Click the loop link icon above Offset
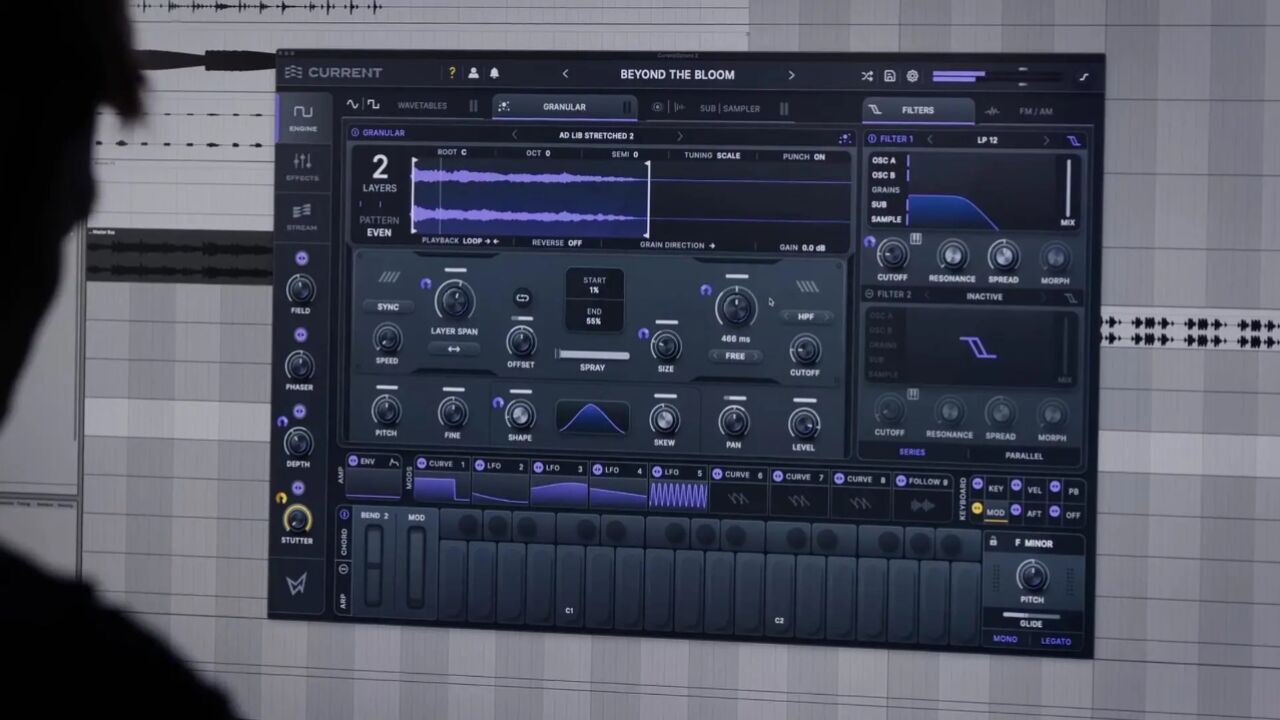The width and height of the screenshot is (1280, 720). 522,297
